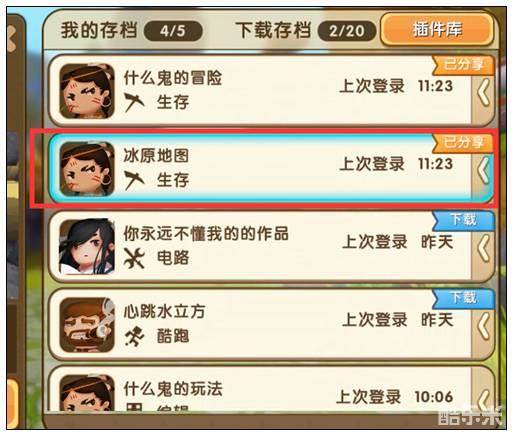Screen dimensions: 512x435
Task: Click the crossed tools 电路 icon
Action: click(134, 258)
